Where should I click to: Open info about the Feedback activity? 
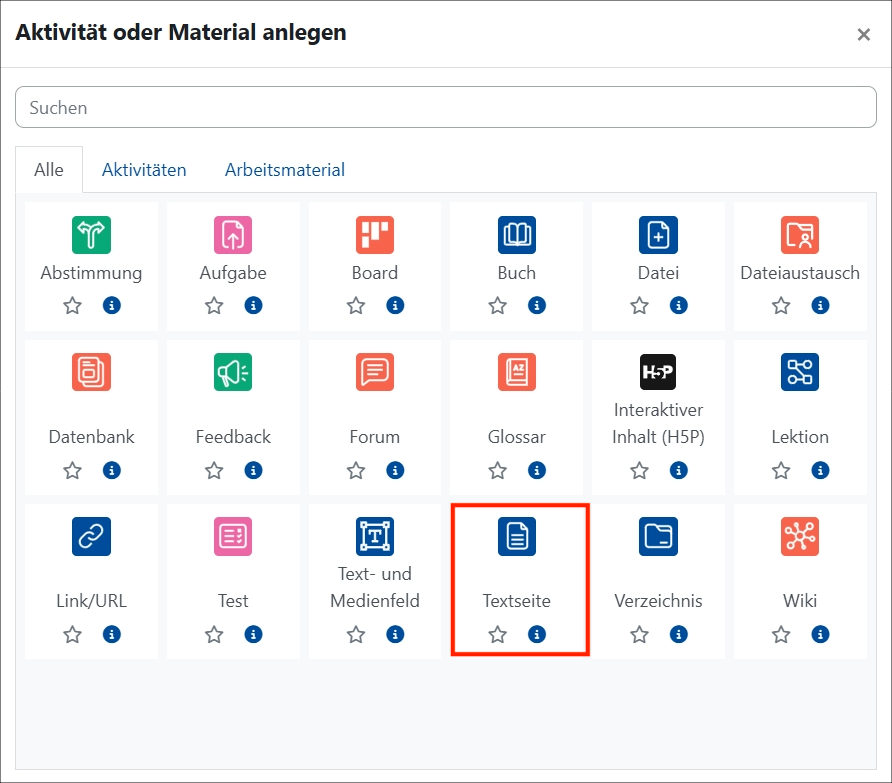click(253, 470)
